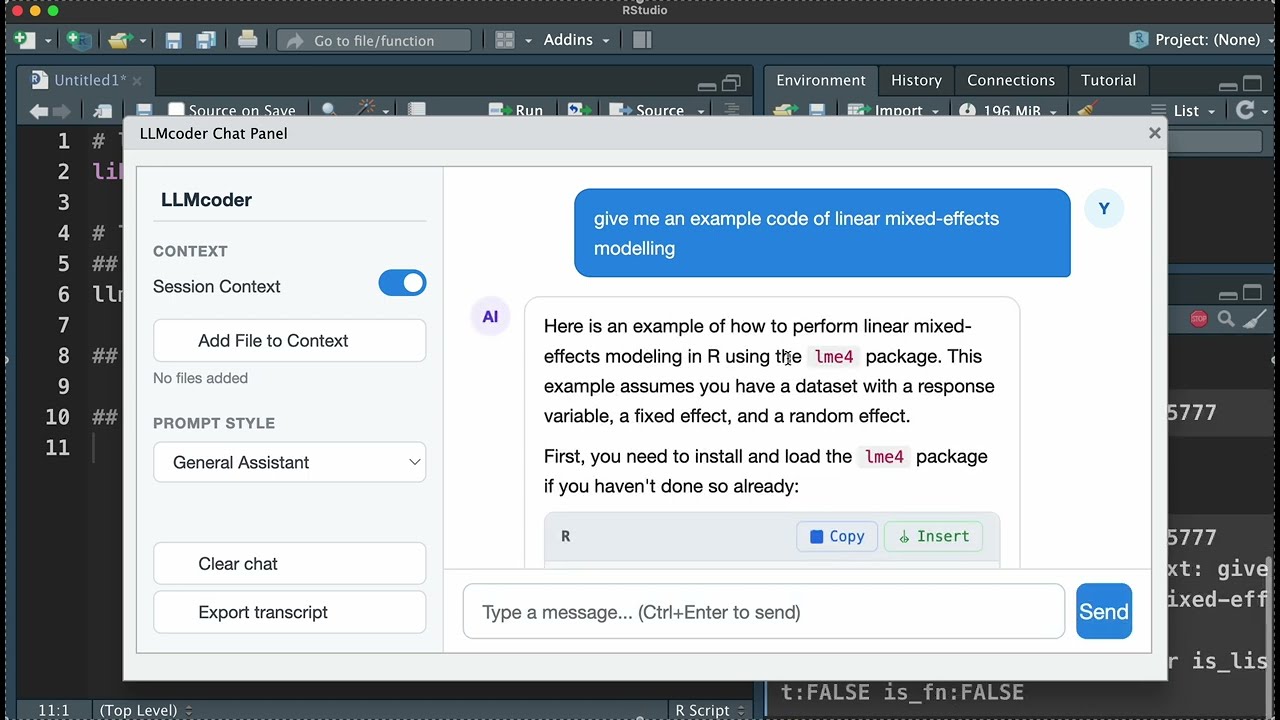
Task: Save the current document from main toolbar
Action: 174,40
